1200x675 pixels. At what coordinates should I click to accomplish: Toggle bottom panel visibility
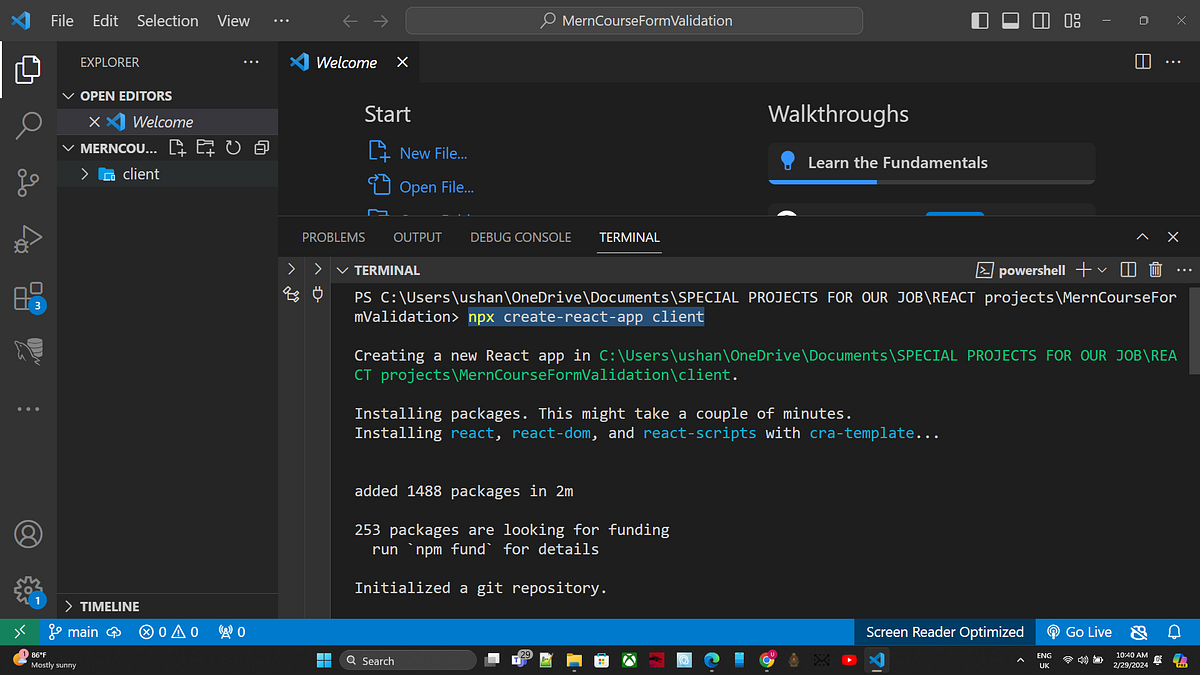point(1011,20)
